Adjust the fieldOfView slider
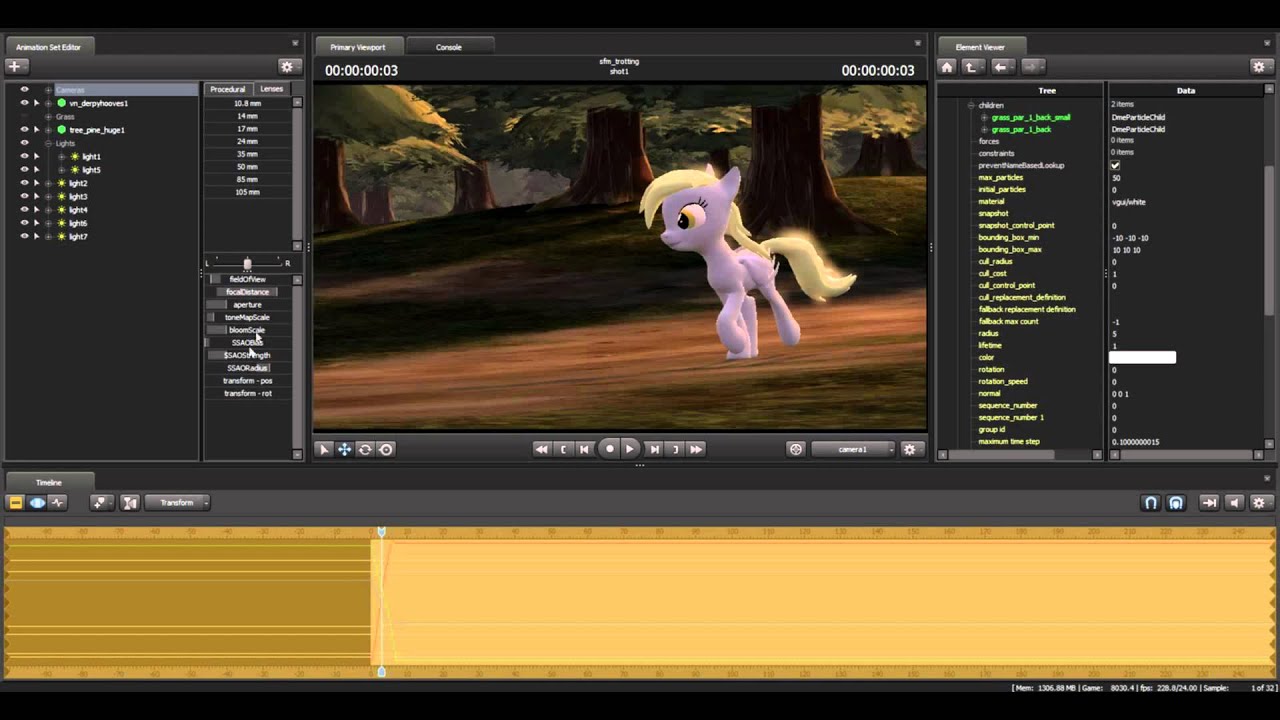 [248, 279]
